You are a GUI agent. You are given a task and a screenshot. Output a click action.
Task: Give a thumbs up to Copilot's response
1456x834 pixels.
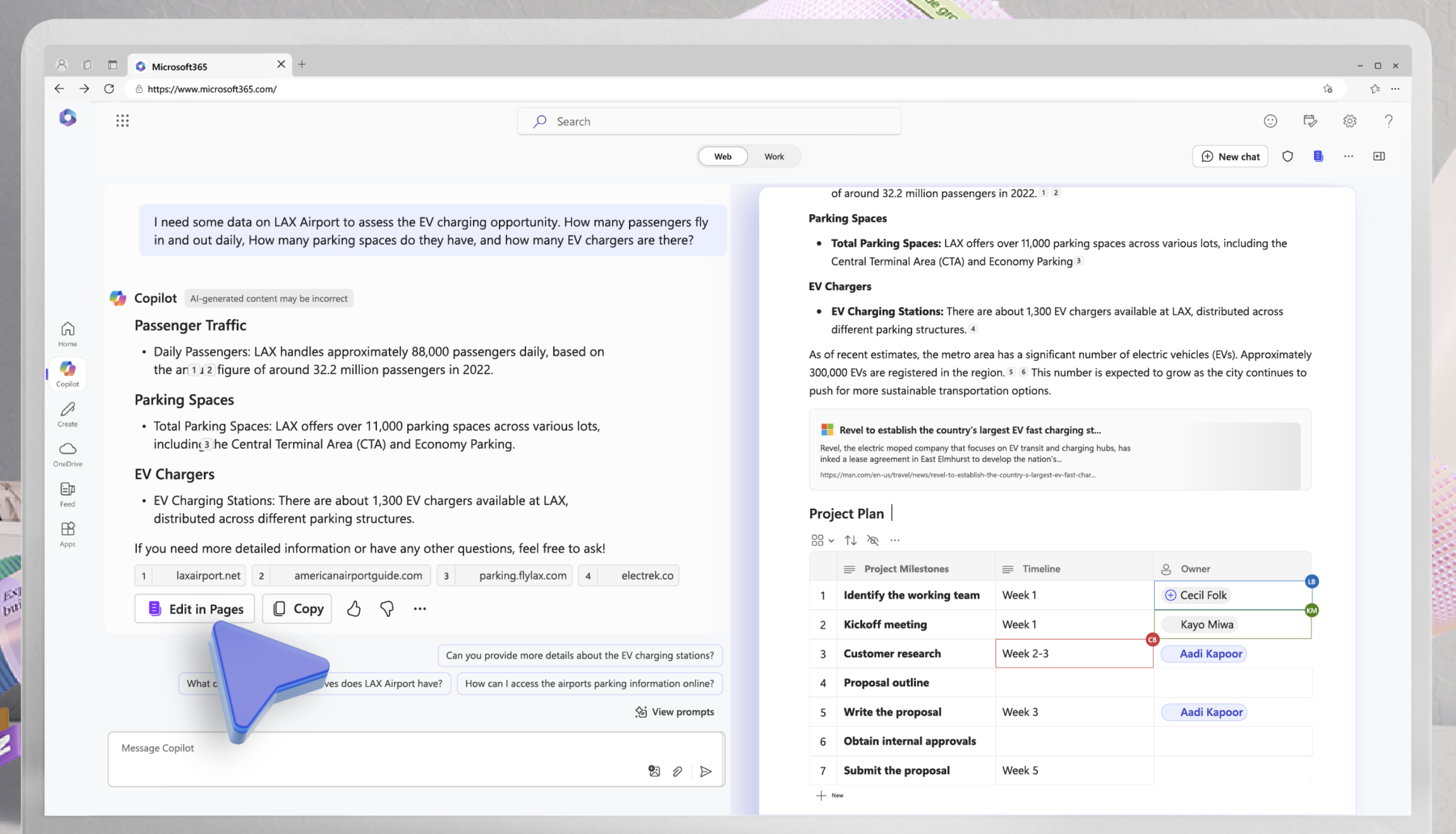click(x=353, y=608)
